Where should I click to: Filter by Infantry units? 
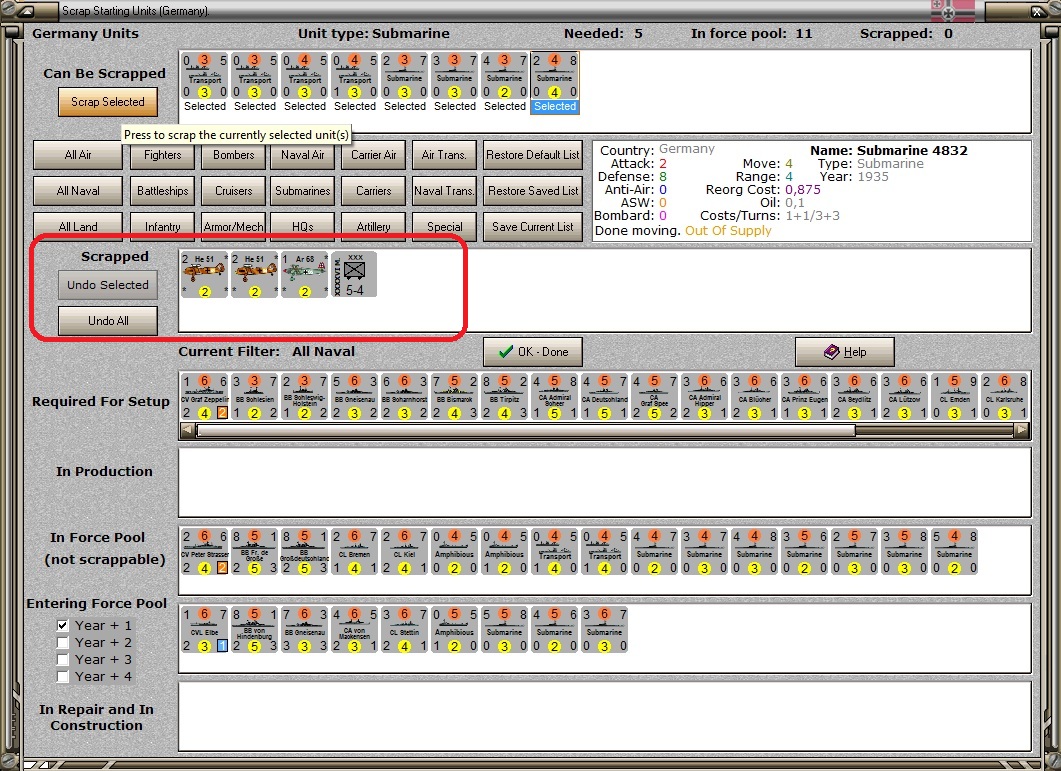(x=162, y=227)
